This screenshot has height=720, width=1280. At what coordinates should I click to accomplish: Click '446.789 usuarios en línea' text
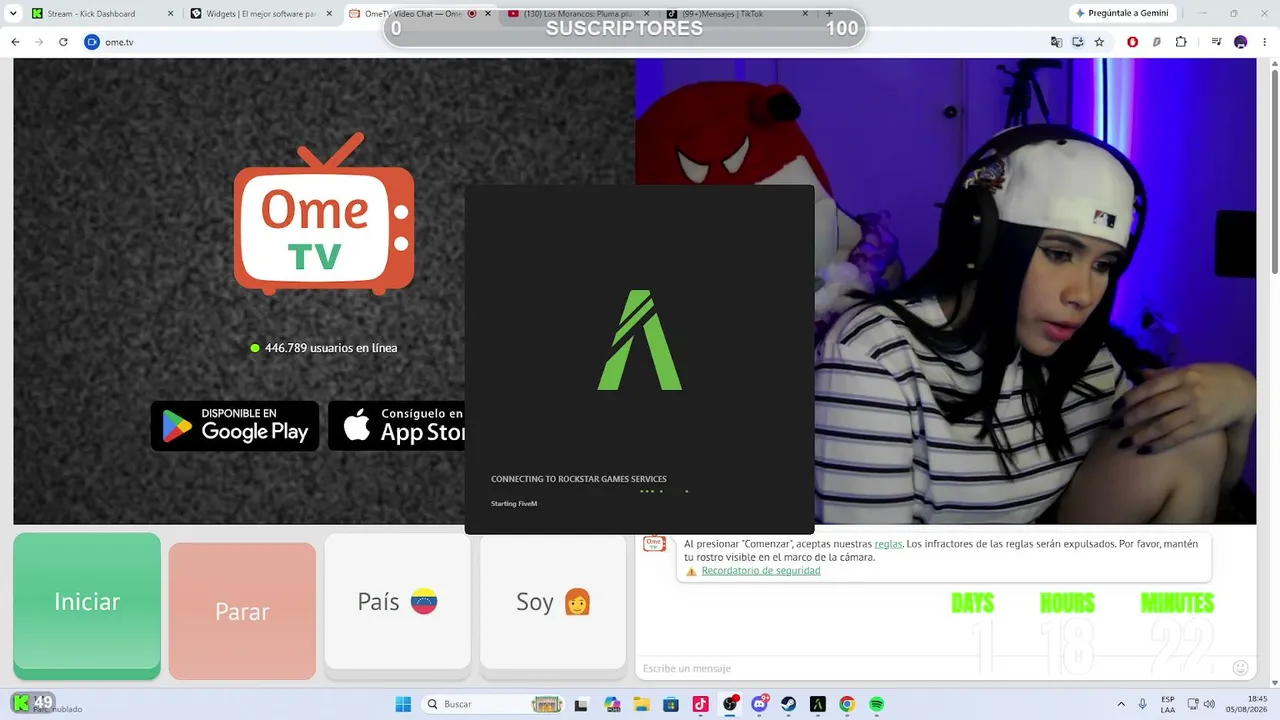tap(331, 348)
